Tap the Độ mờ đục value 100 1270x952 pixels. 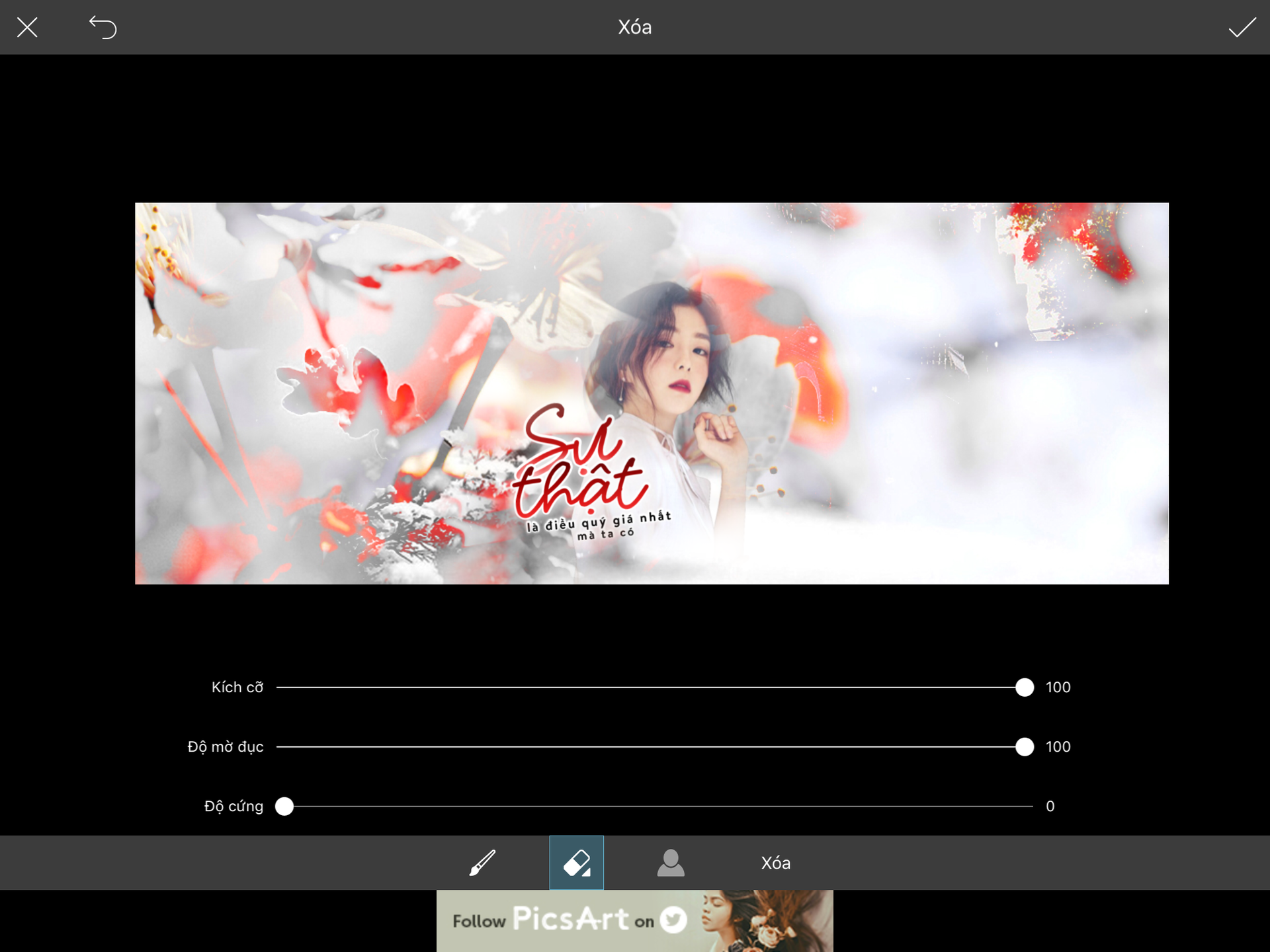[1058, 747]
